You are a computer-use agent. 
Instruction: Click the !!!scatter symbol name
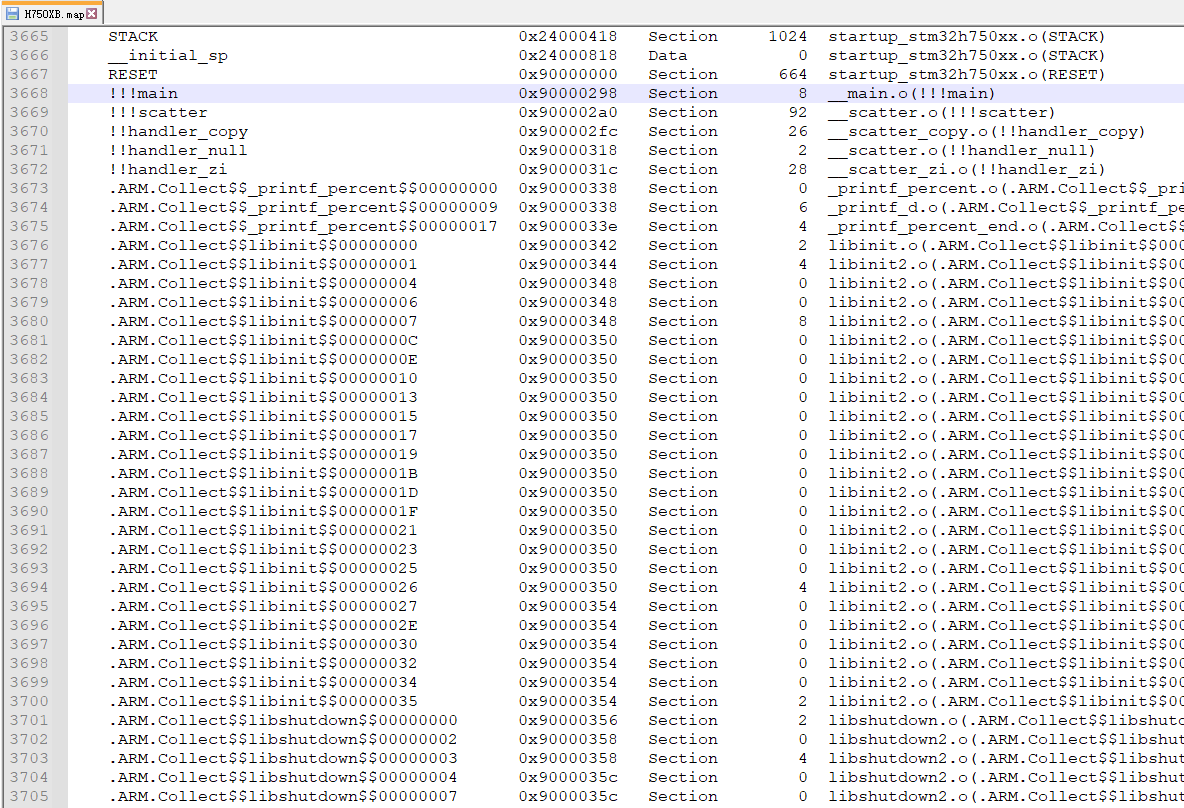click(158, 112)
